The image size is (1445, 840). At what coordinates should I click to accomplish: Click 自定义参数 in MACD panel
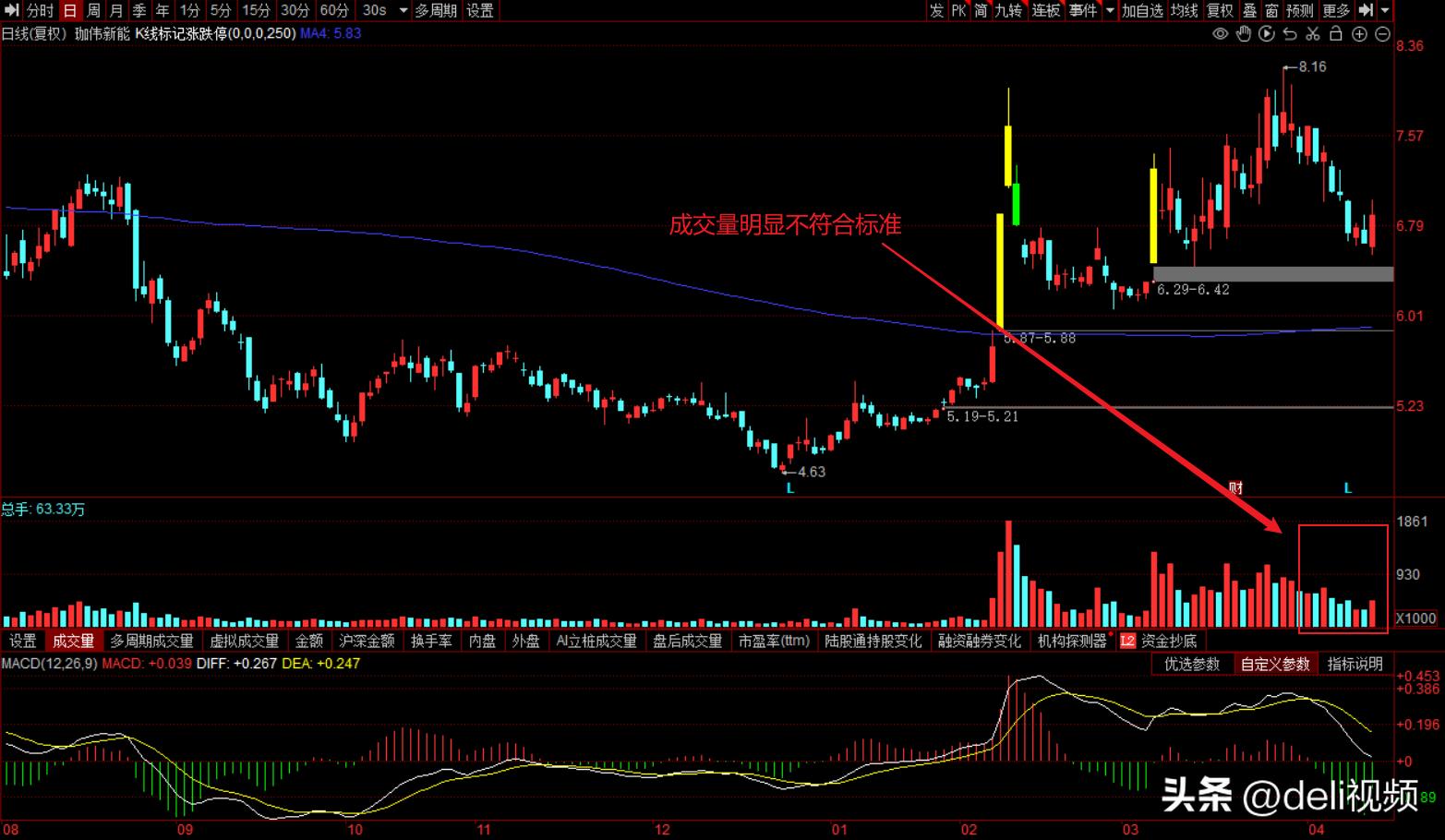[1275, 664]
